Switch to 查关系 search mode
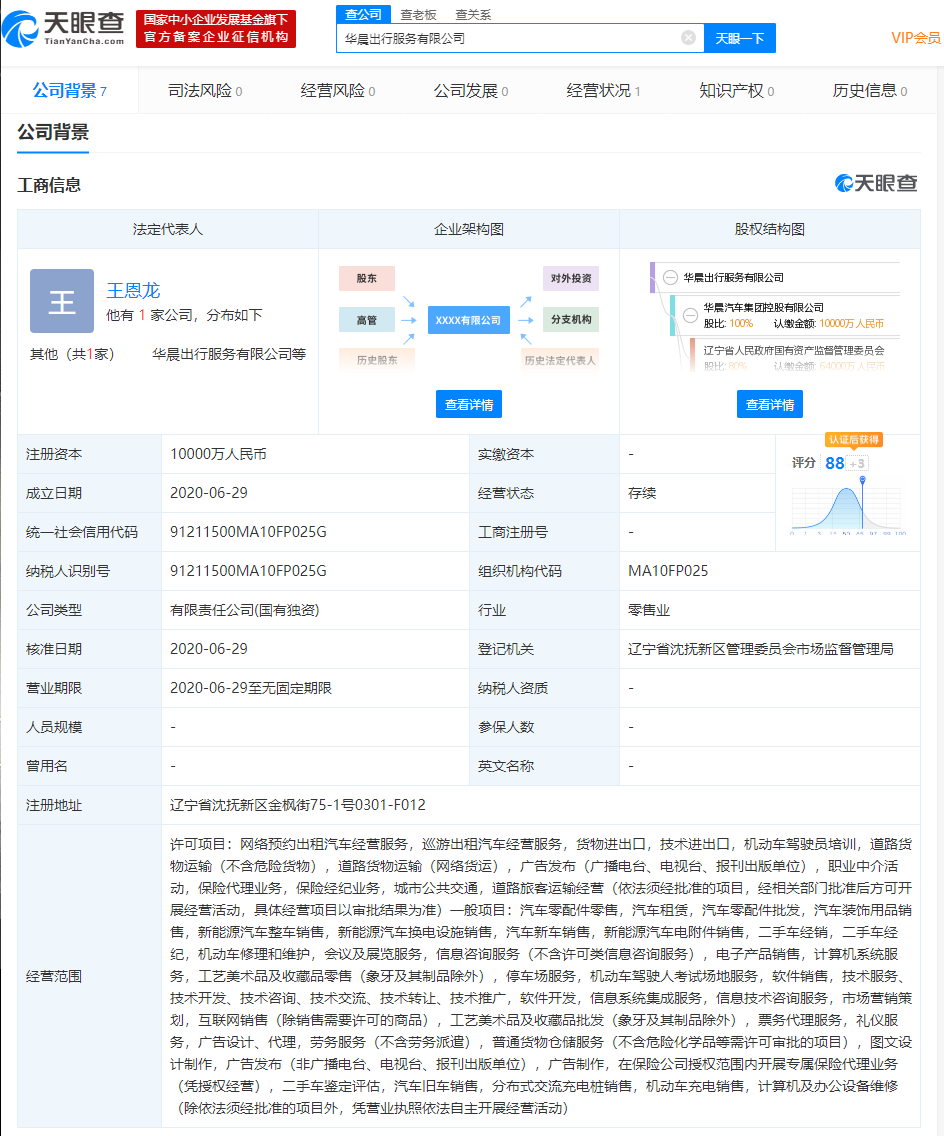944x1136 pixels. [469, 14]
